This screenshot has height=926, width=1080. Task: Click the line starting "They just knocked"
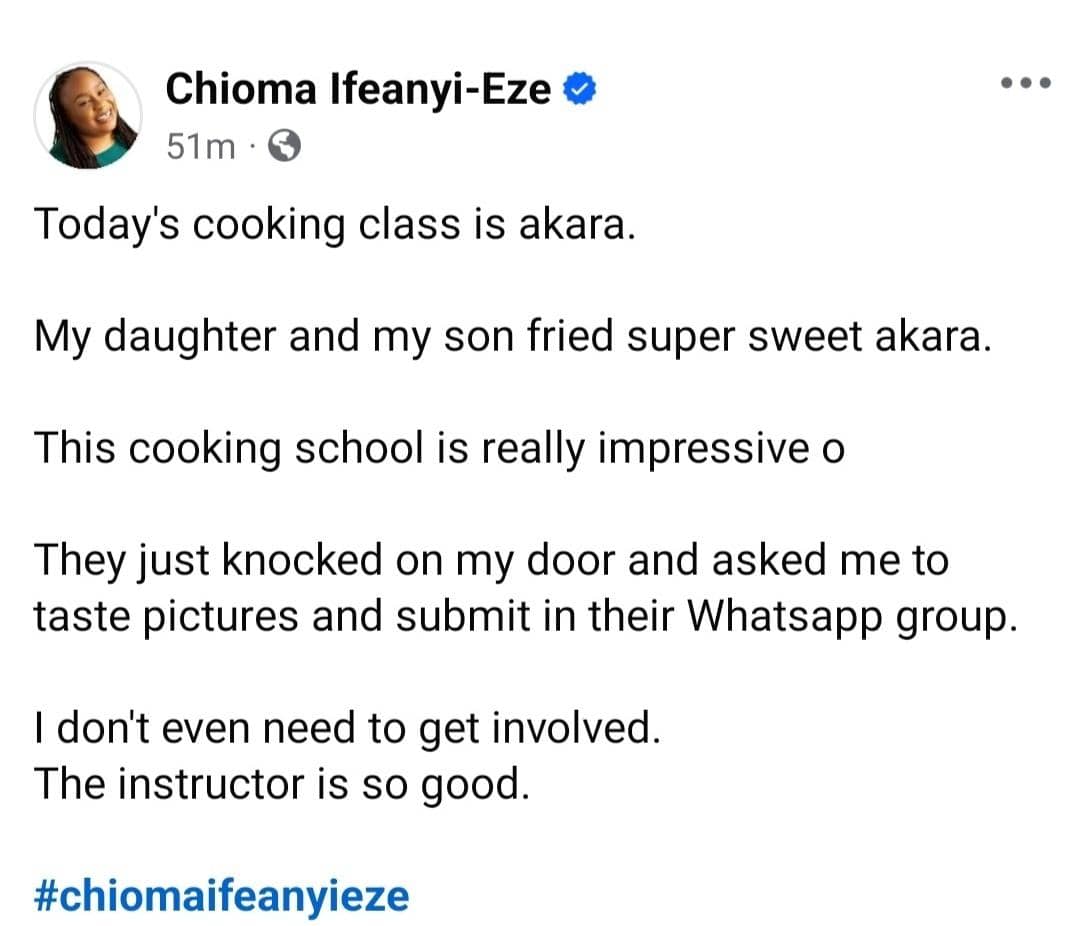pos(491,560)
